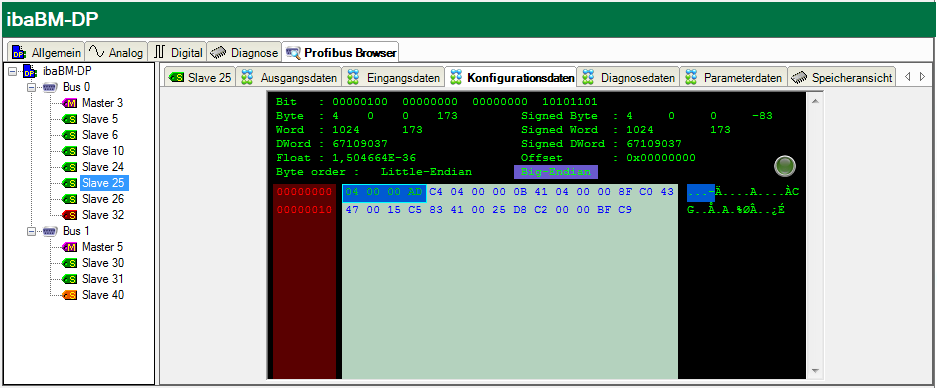
Task: Open the Ausgangsdaten tab
Action: click(x=290, y=77)
